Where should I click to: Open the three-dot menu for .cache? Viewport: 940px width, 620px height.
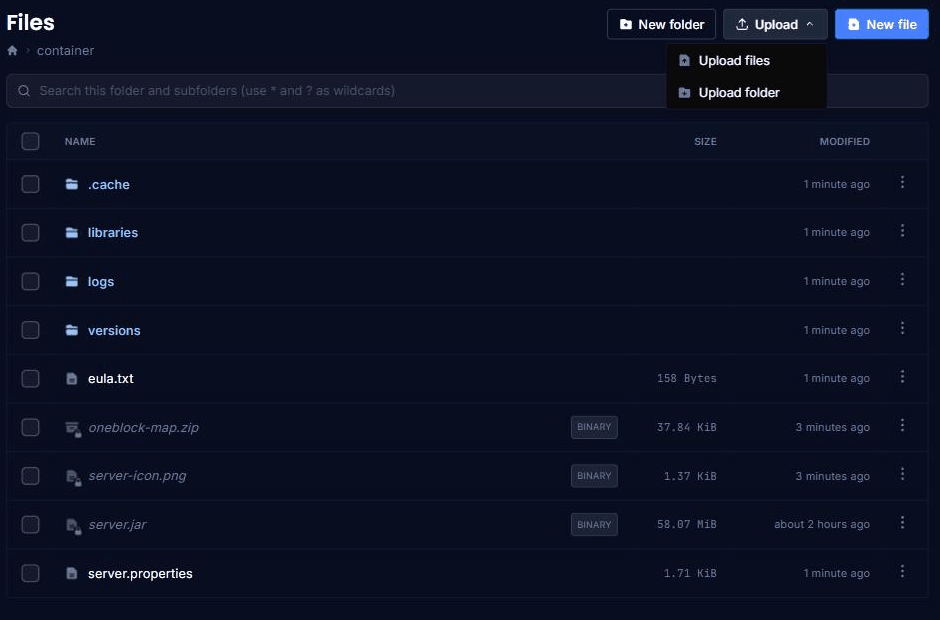click(x=902, y=182)
